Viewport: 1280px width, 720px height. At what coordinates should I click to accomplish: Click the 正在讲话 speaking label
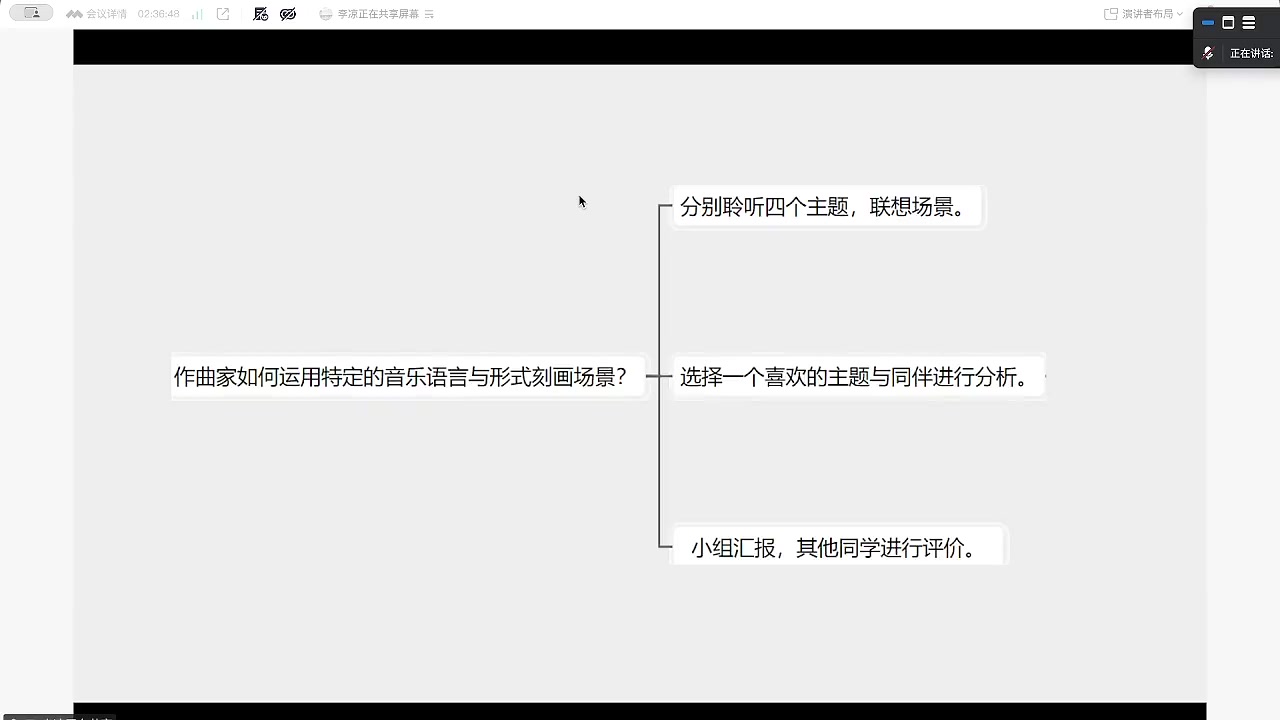pos(1251,53)
